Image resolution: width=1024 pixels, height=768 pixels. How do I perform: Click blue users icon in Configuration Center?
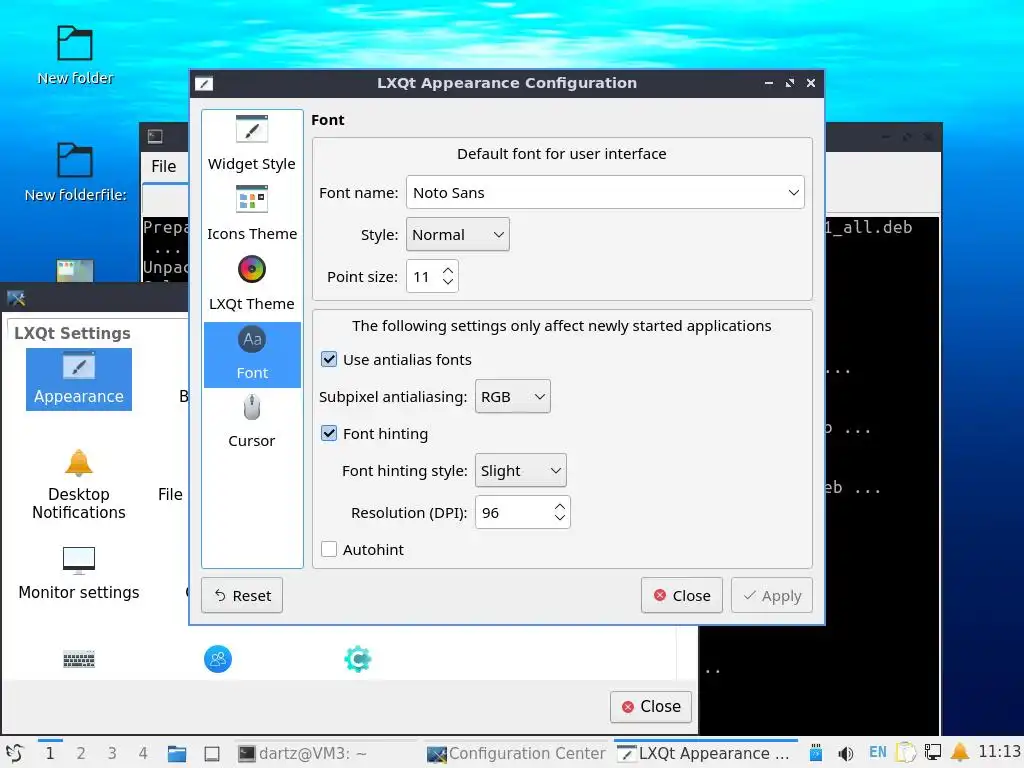point(218,659)
